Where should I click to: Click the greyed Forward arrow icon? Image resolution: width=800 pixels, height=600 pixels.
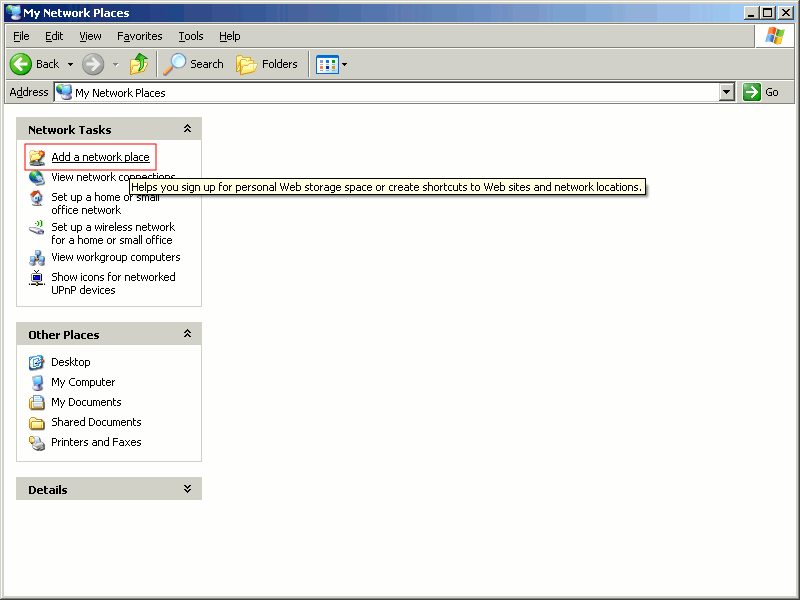click(x=93, y=64)
